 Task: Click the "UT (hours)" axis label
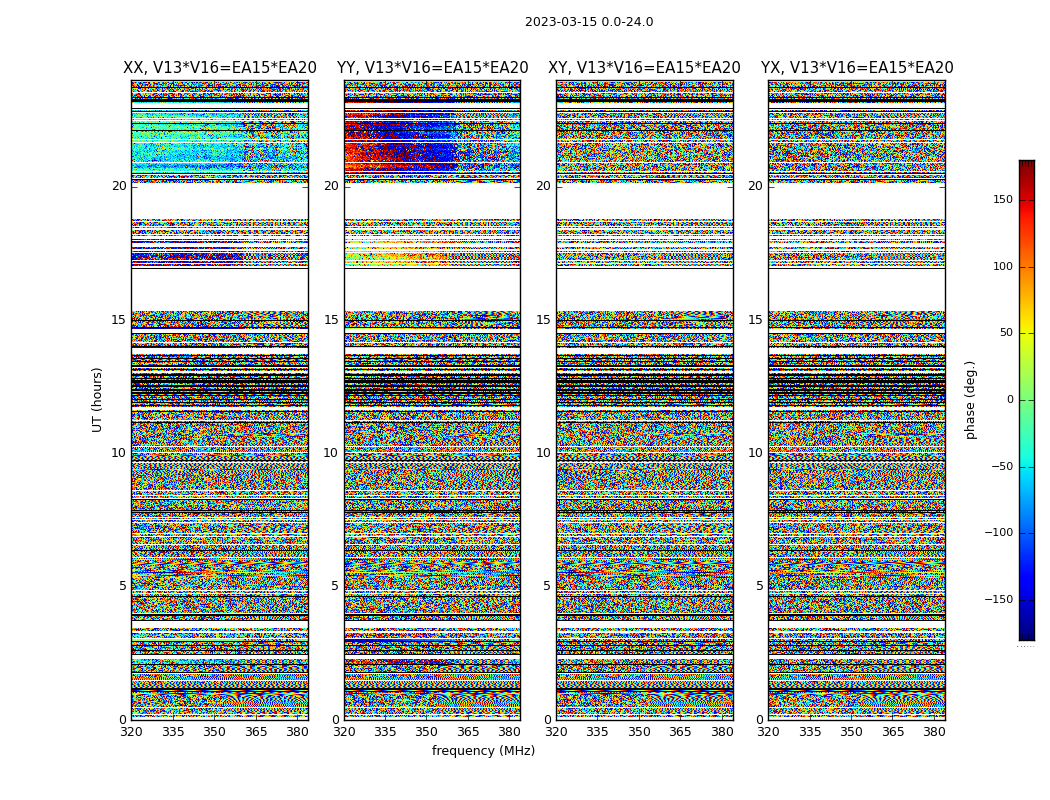click(x=97, y=400)
